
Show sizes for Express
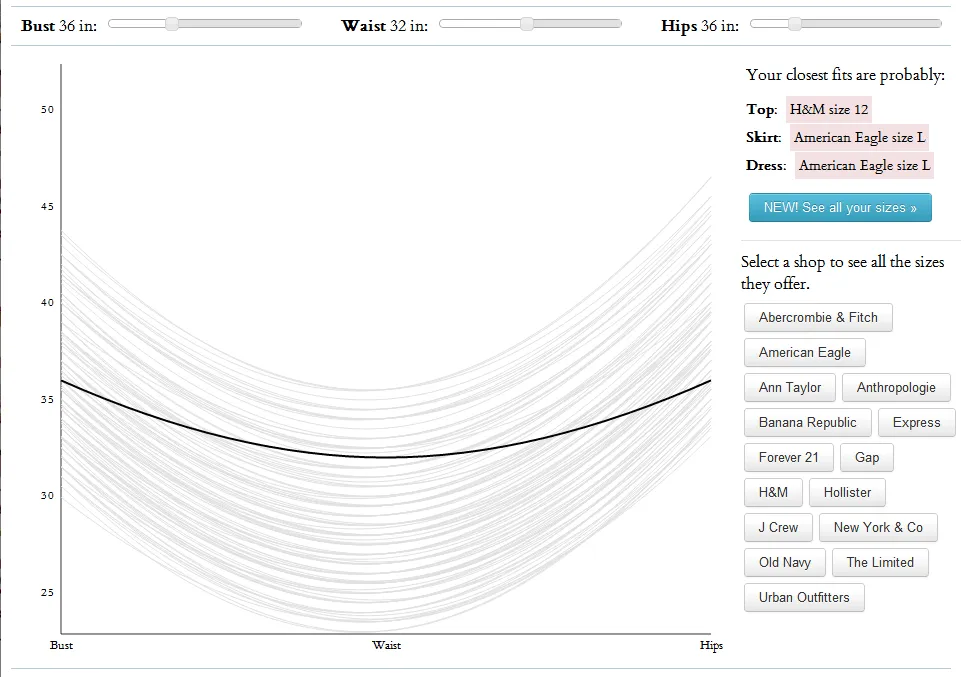coord(916,423)
